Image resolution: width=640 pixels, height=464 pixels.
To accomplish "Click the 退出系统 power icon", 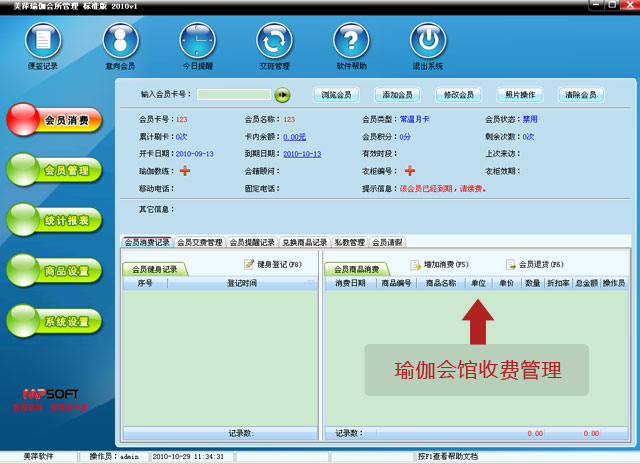I will coord(427,43).
